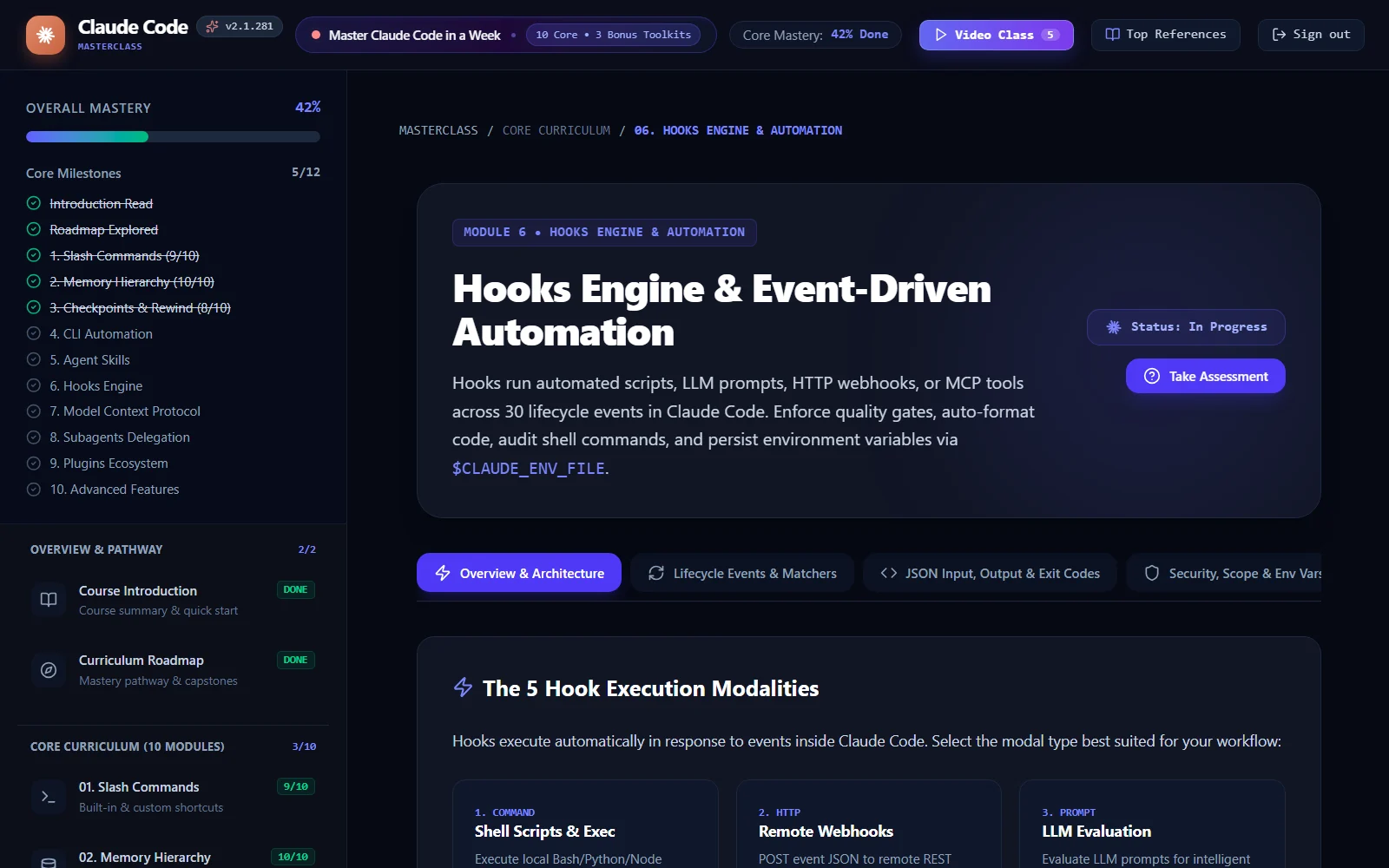
Task: Open the JSON Input, Output & Exit Codes tab
Action: tap(990, 573)
